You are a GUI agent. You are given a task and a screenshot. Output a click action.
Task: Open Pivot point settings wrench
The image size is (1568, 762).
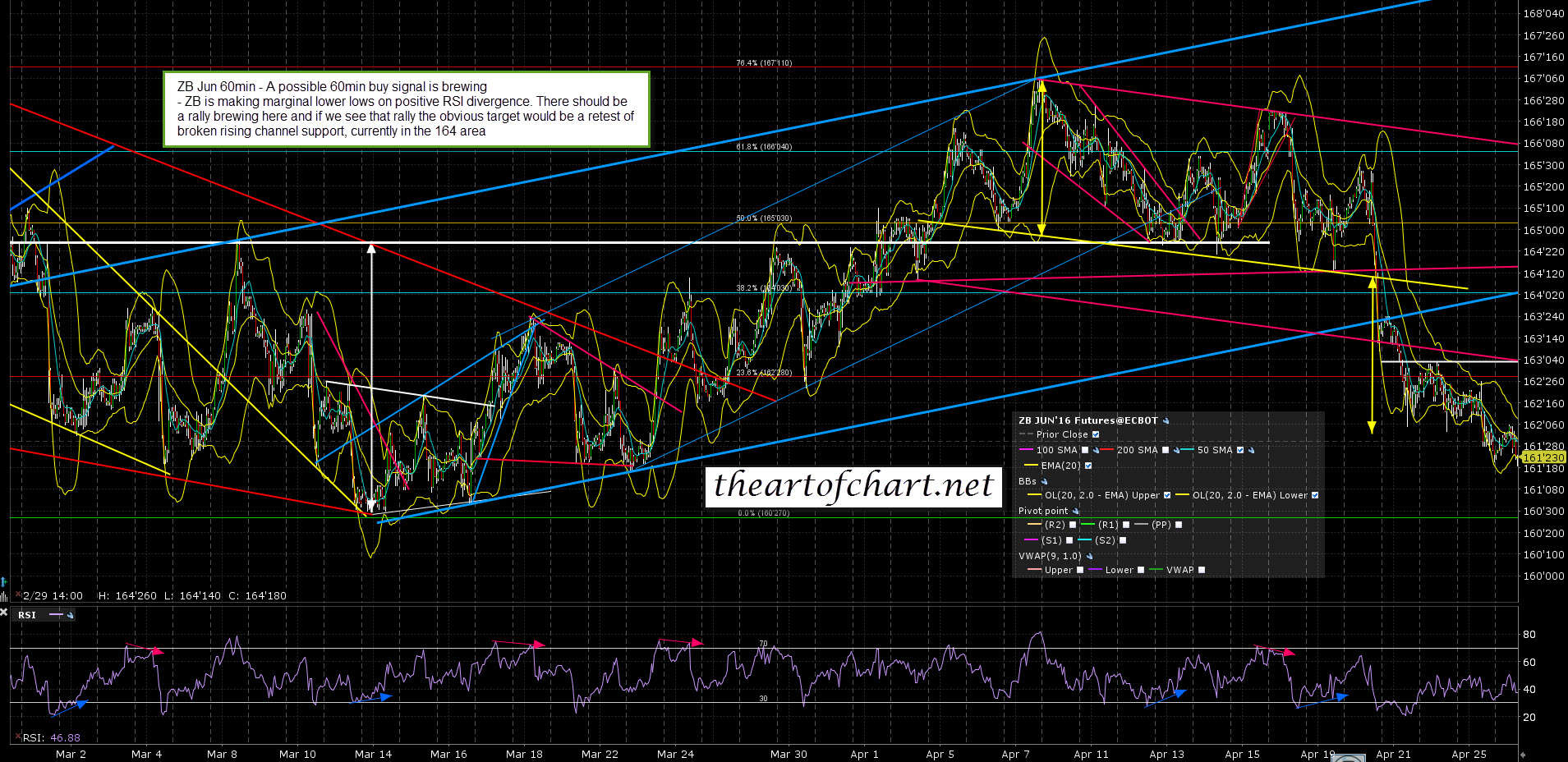1075,511
